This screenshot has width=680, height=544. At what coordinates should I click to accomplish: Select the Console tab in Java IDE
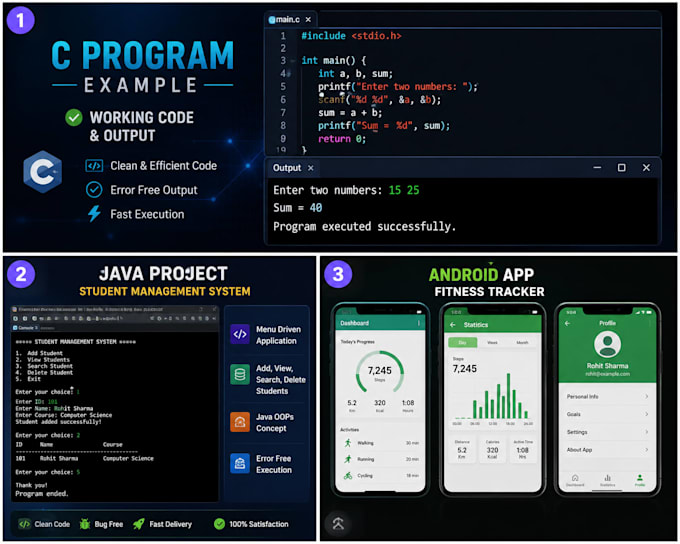[25, 328]
